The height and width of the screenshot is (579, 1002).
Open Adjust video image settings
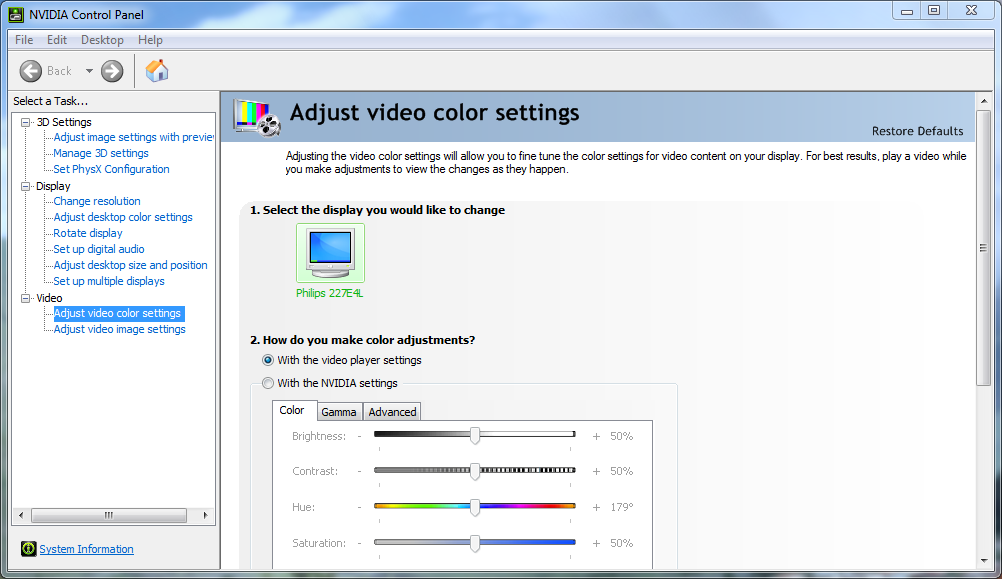(x=119, y=329)
